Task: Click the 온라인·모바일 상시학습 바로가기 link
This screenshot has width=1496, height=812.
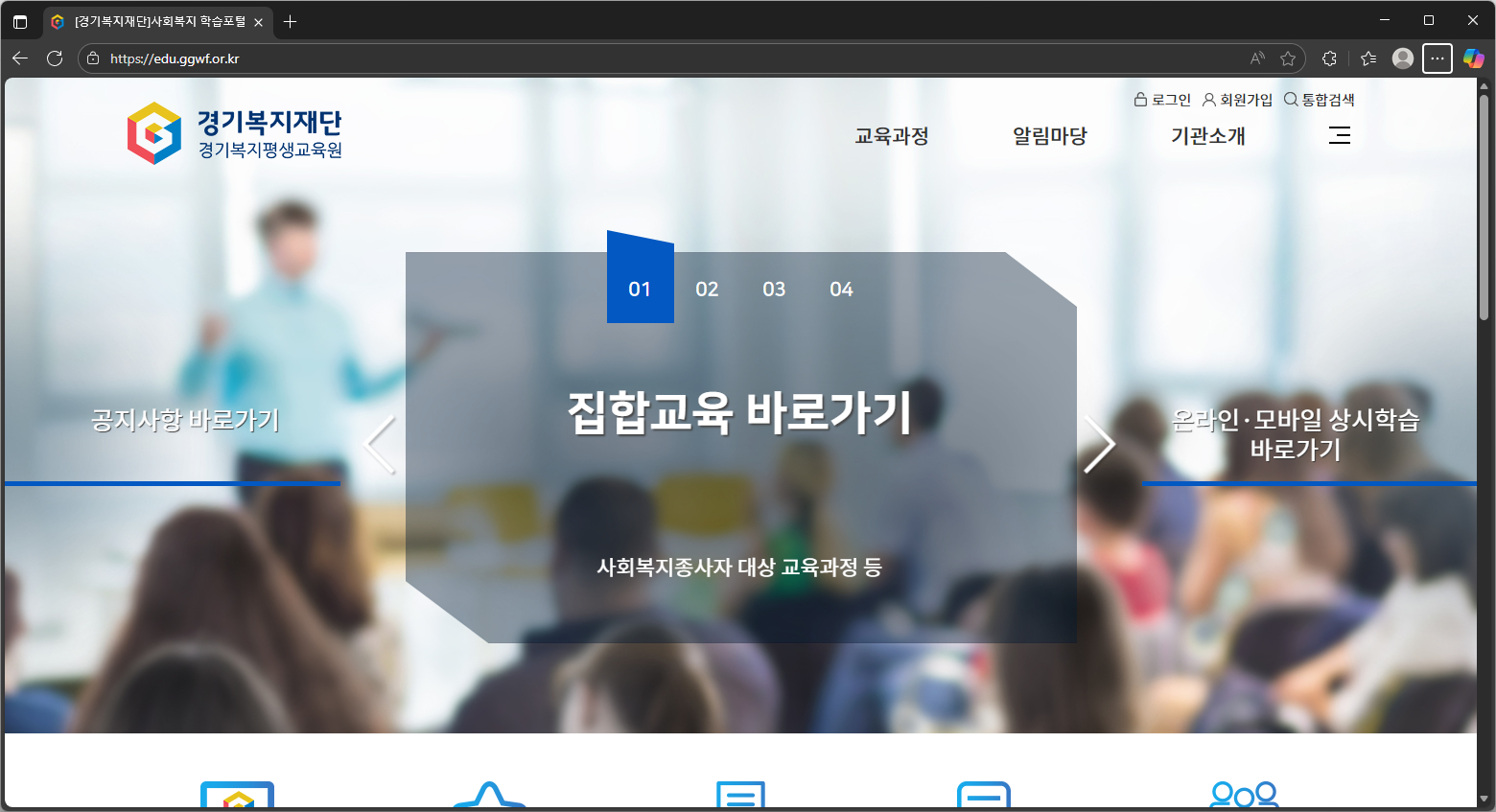Action: (x=1297, y=432)
